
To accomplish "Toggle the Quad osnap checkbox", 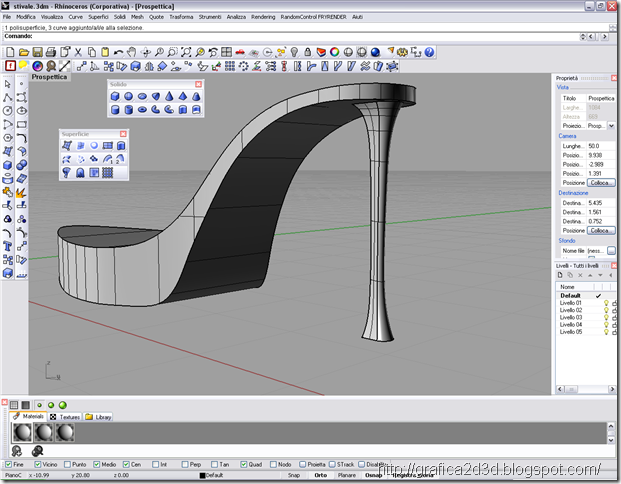I will pyautogui.click(x=244, y=464).
